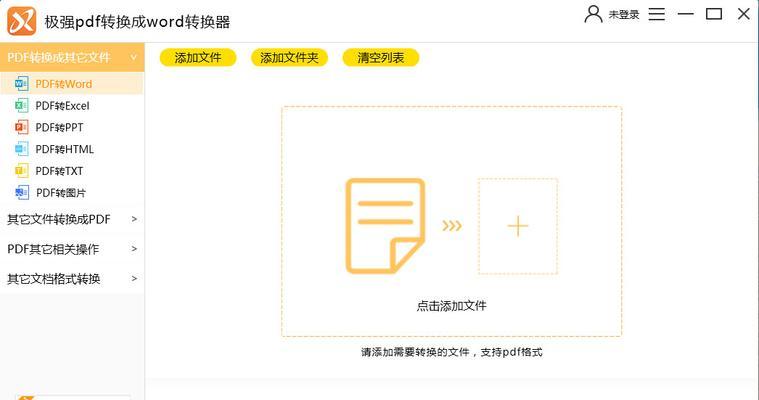The width and height of the screenshot is (759, 400).
Task: Maximize the converter window
Action: point(714,14)
